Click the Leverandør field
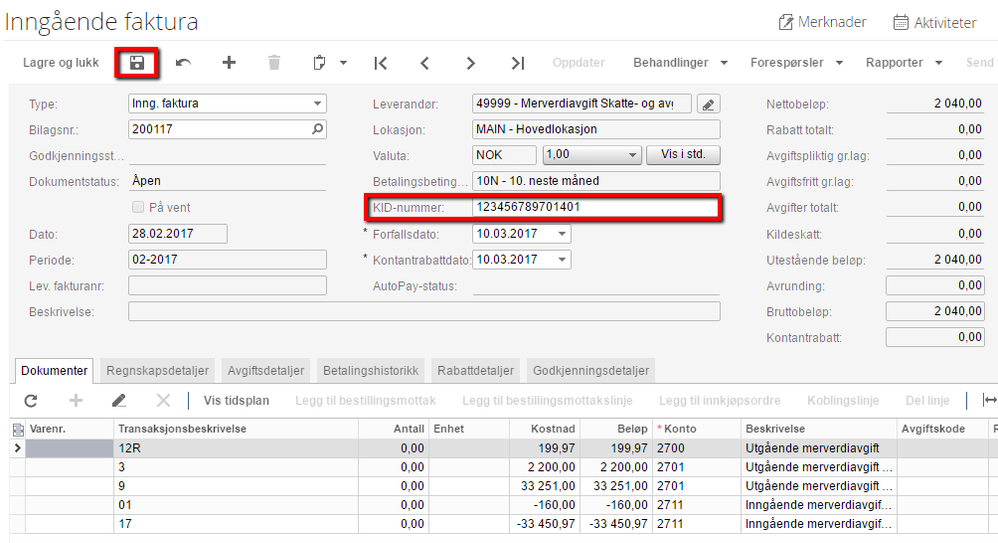The width and height of the screenshot is (998, 543). tap(582, 103)
